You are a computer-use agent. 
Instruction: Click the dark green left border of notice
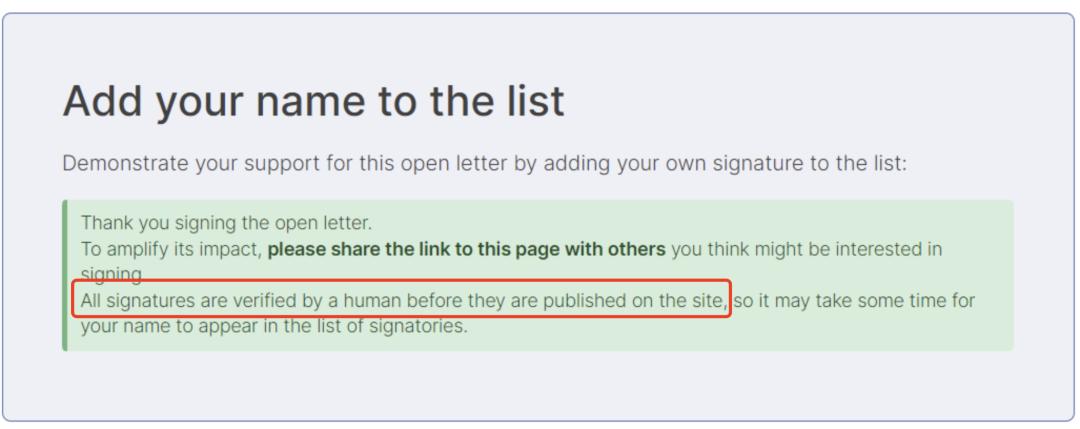tap(65, 275)
